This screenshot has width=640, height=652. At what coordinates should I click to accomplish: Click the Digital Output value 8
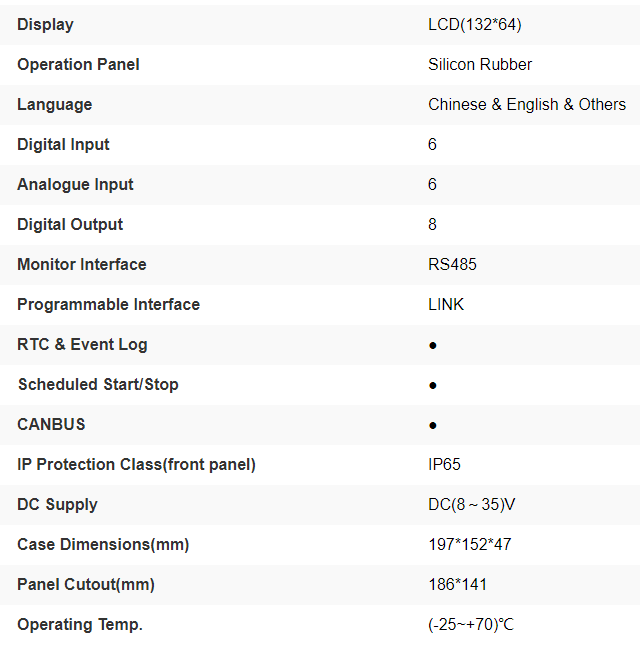click(x=433, y=224)
